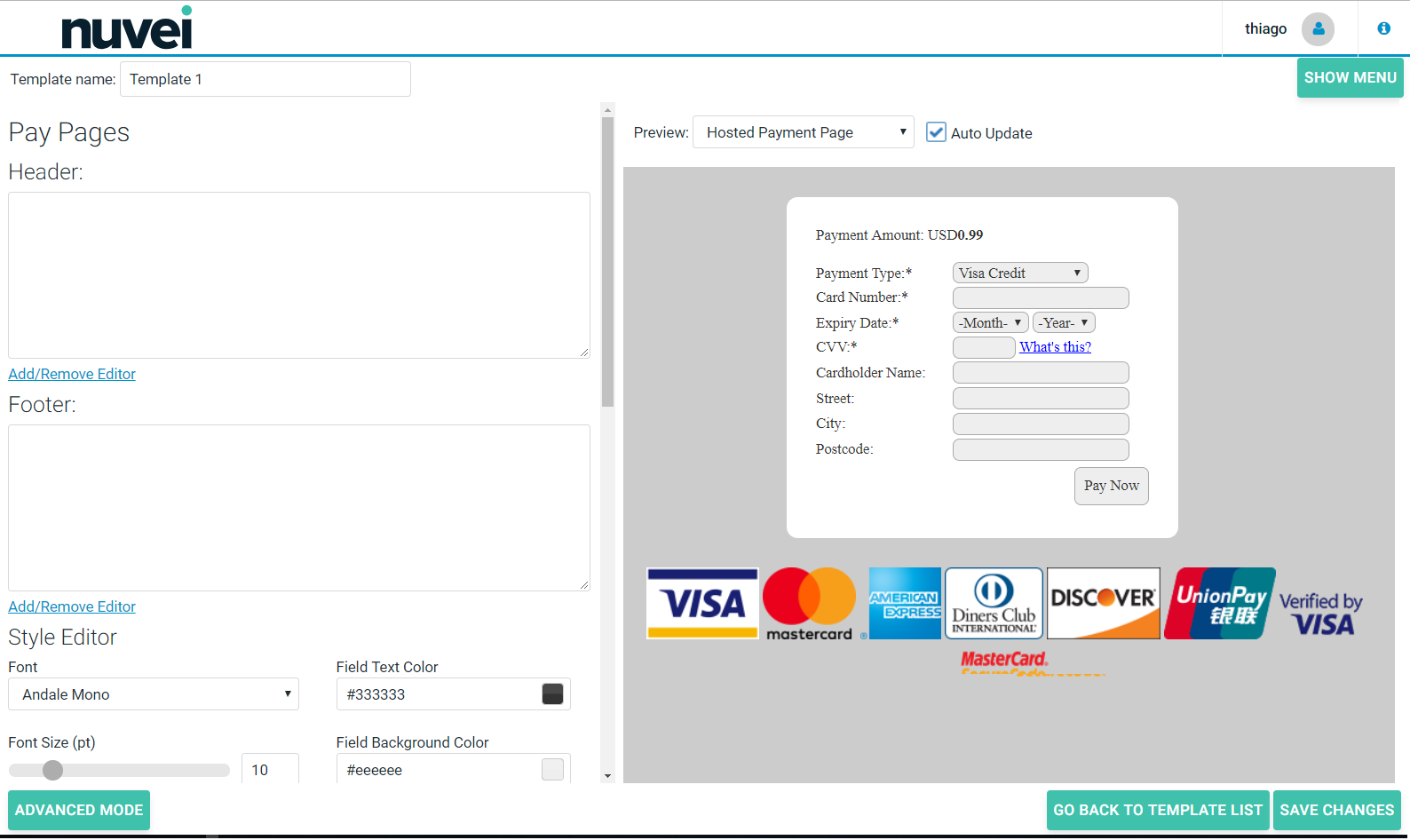Click the Diners Club International logo
This screenshot has height=840, width=1410.
click(994, 604)
